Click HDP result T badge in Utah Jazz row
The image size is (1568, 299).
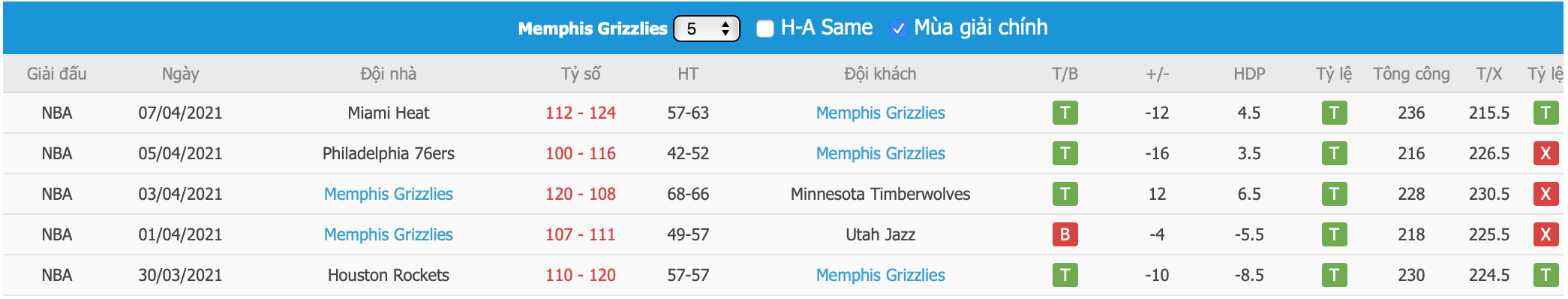click(1334, 234)
